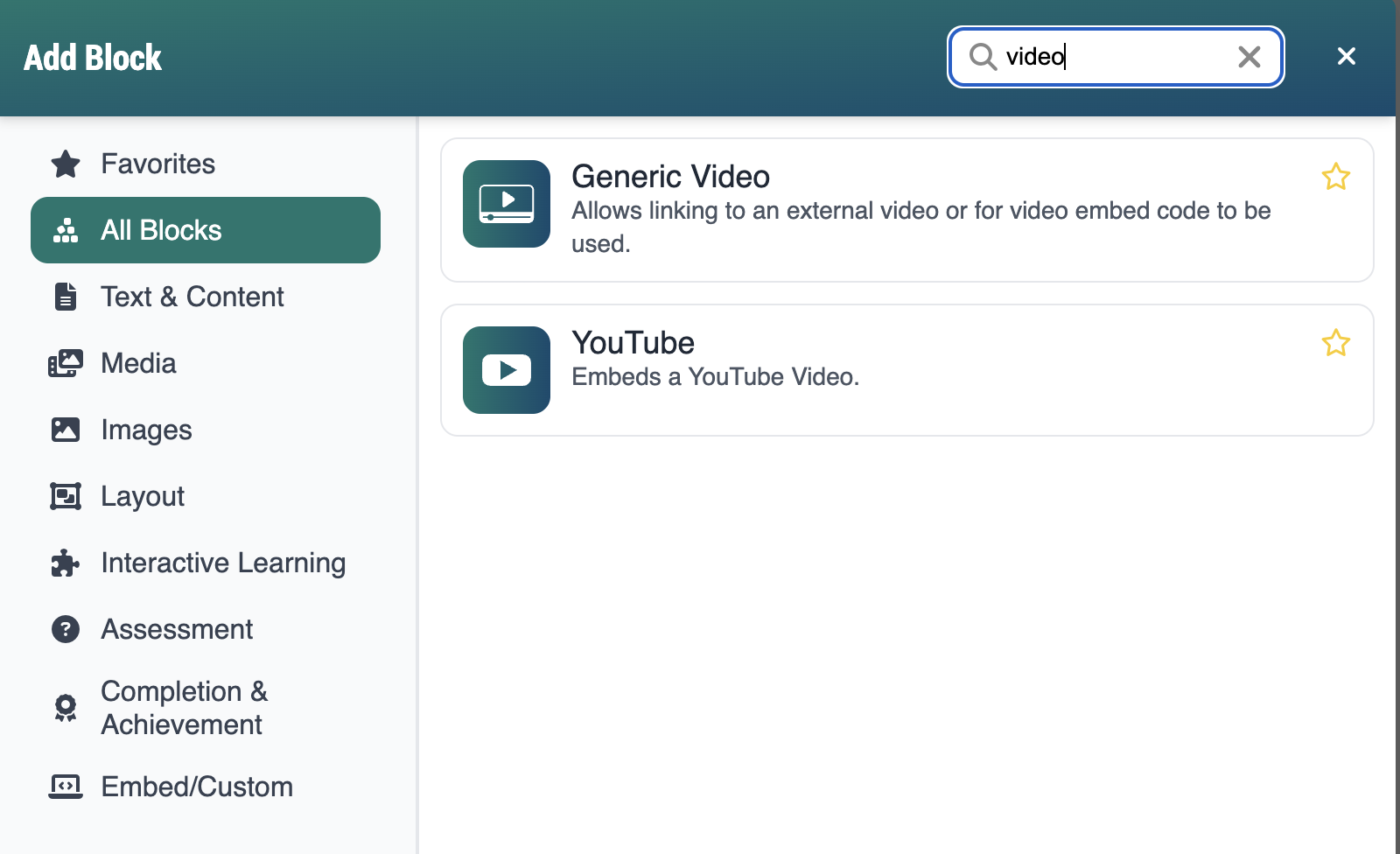This screenshot has height=854, width=1400.
Task: Click the Embed/Custom laptop code icon
Action: [x=66, y=787]
